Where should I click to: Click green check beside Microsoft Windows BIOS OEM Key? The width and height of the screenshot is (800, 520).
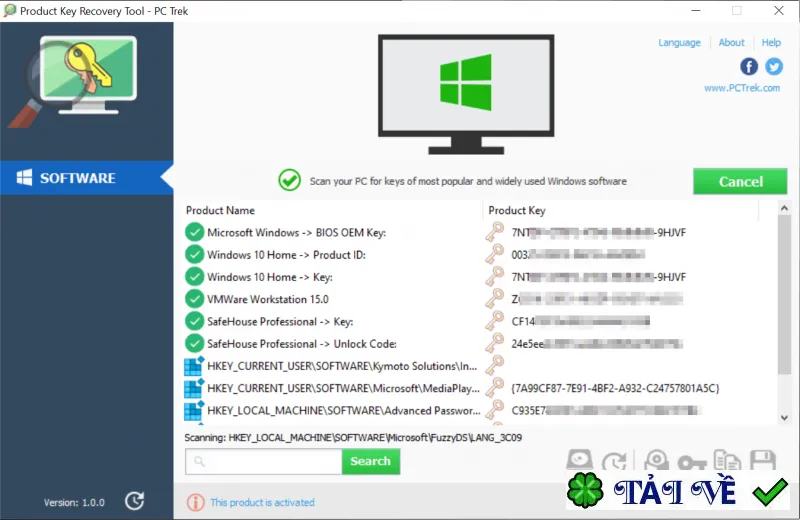(x=194, y=232)
